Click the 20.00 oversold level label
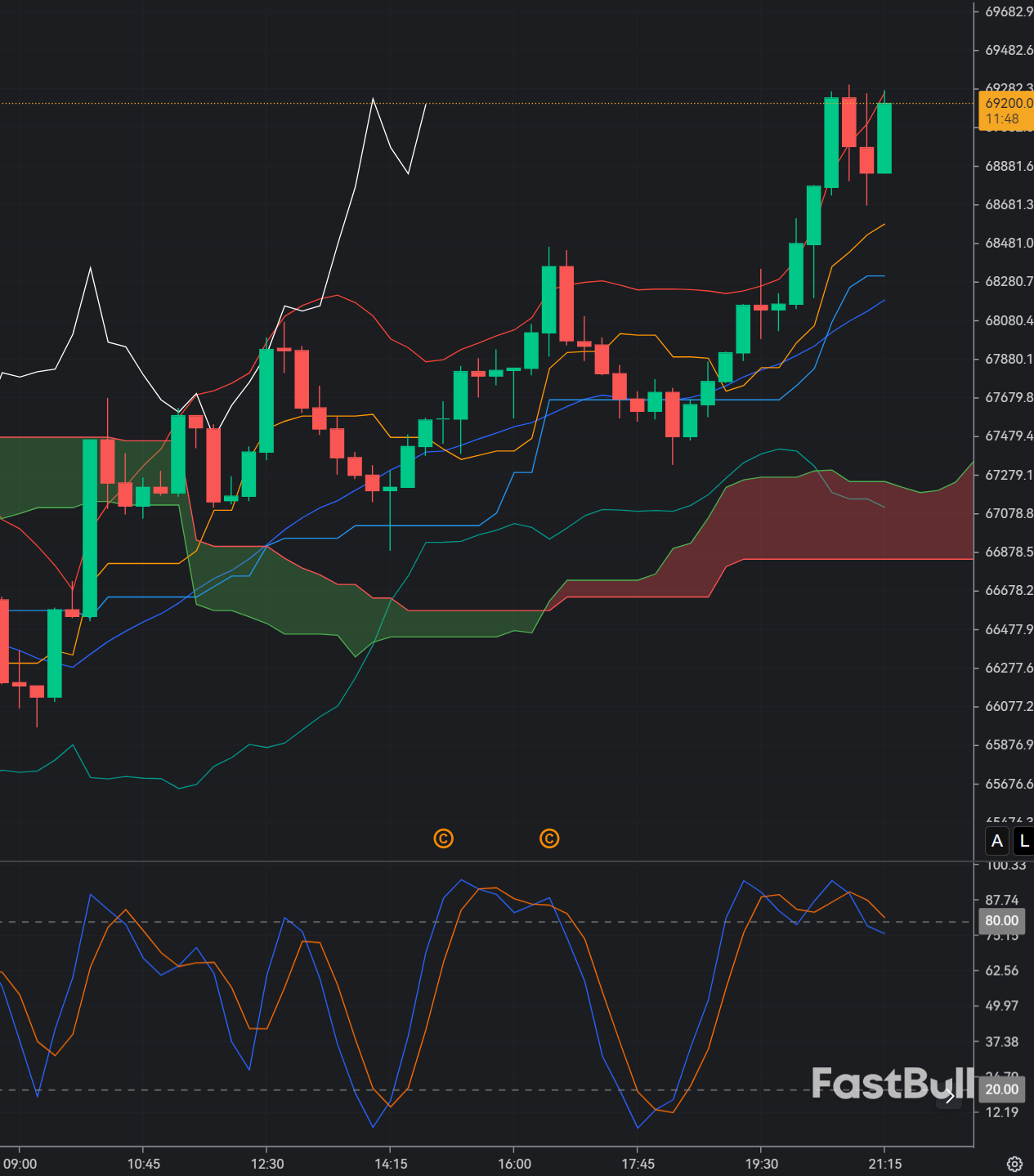 (1001, 1089)
